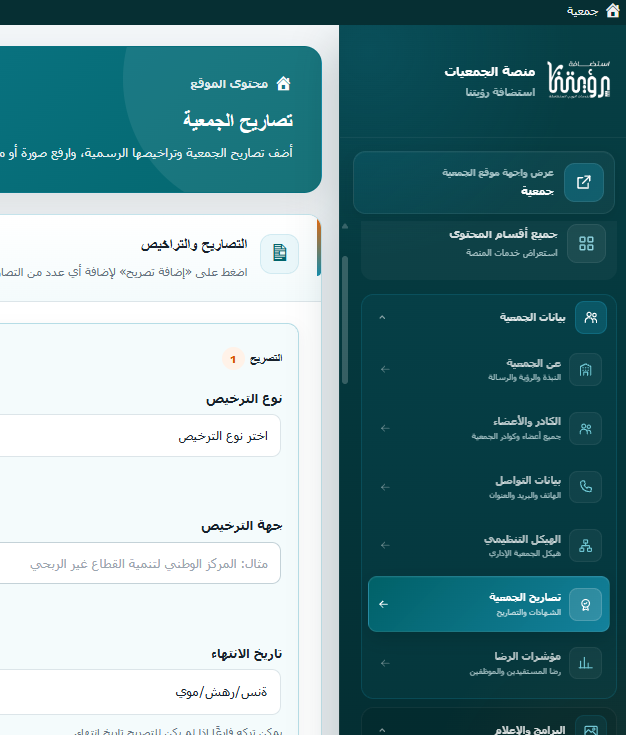The height and width of the screenshot is (735, 626).
Task: Click arrow next to مؤشرات الرضا
Action: pos(385,663)
